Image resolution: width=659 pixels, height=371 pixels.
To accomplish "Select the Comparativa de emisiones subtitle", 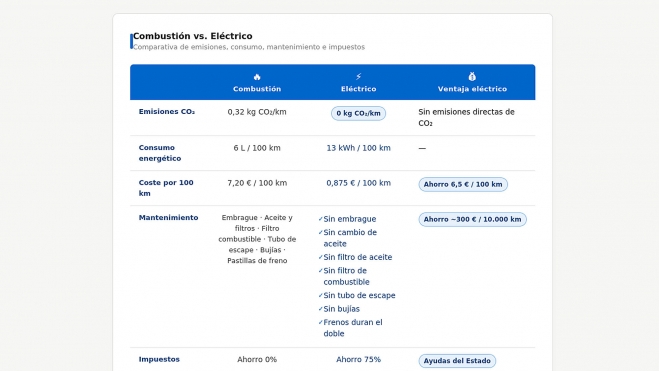I will tap(249, 47).
